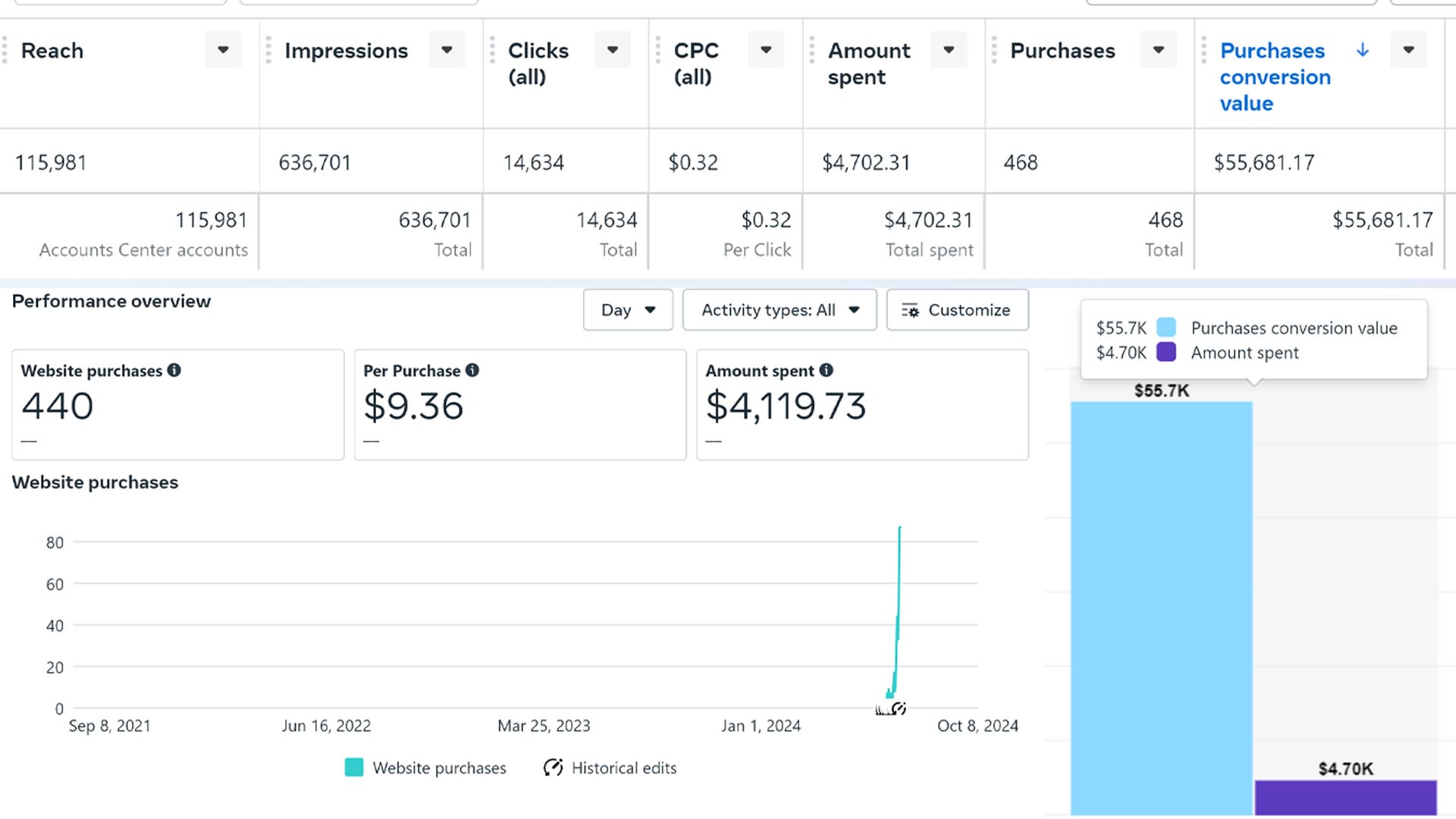Click light blue Purchases conversion value swatch
Image resolution: width=1456 pixels, height=819 pixels.
1166,328
